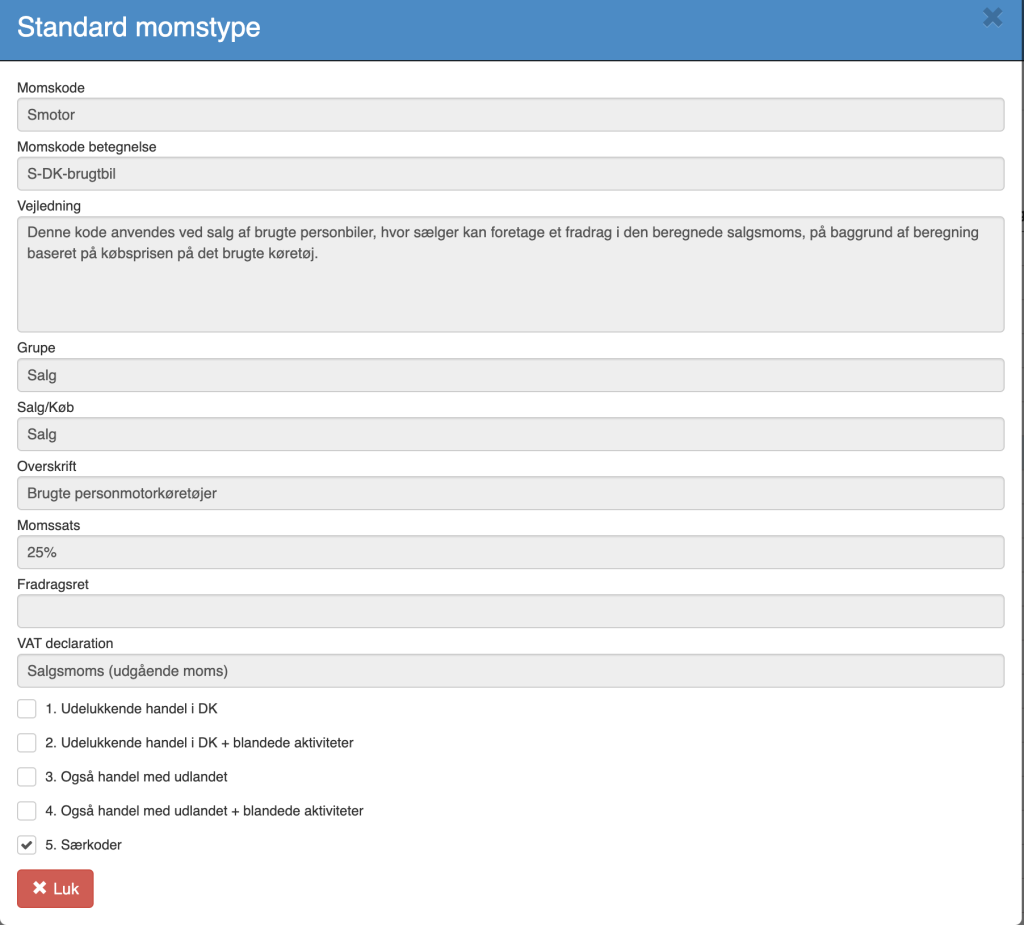Click the Salg/Køb field
This screenshot has height=925, width=1024.
[511, 434]
